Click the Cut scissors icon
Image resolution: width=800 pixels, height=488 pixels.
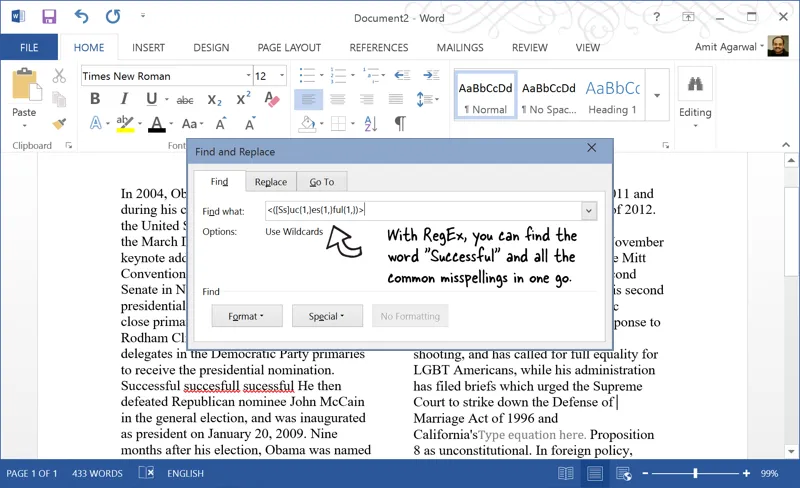pyautogui.click(x=59, y=76)
